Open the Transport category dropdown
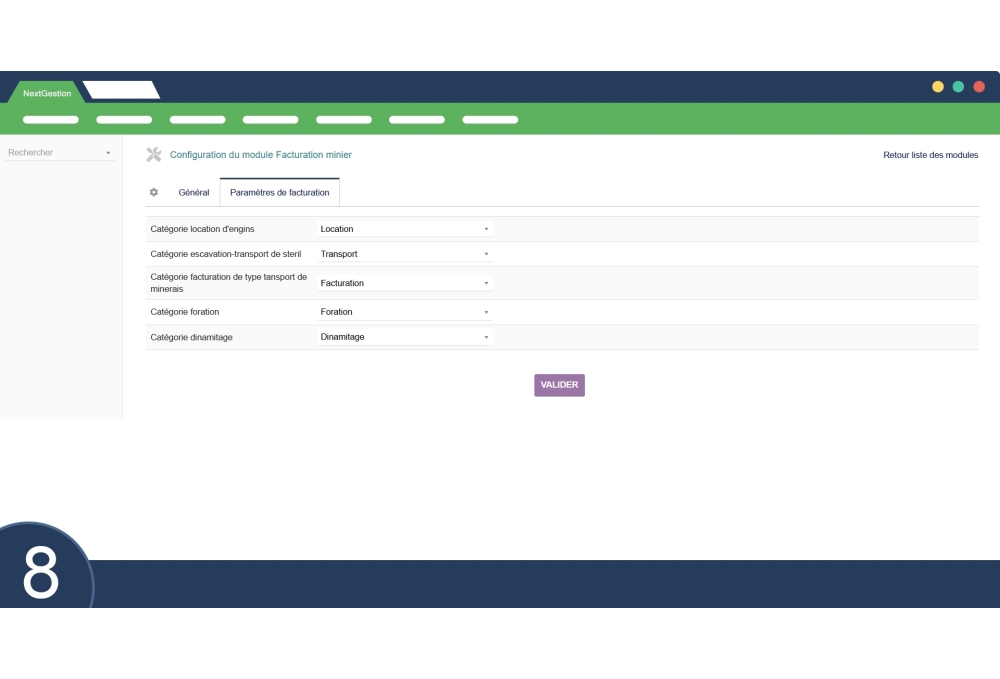This screenshot has width=1000, height=679. (405, 253)
